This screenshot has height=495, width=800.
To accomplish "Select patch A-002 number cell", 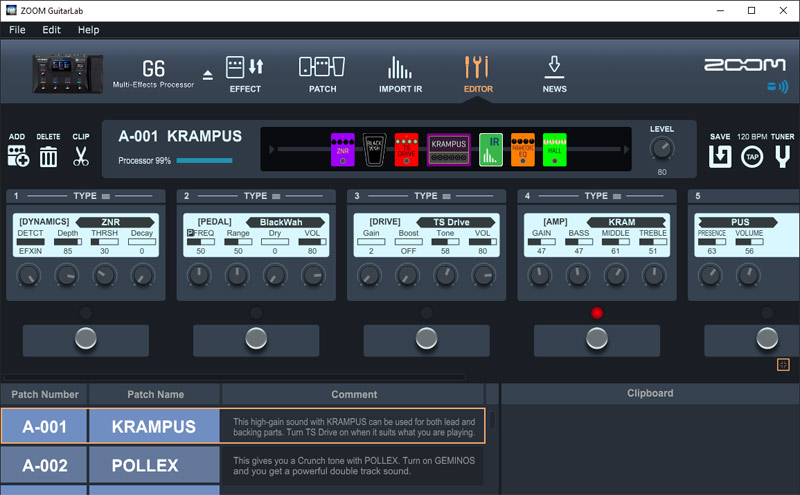I will click(x=44, y=465).
